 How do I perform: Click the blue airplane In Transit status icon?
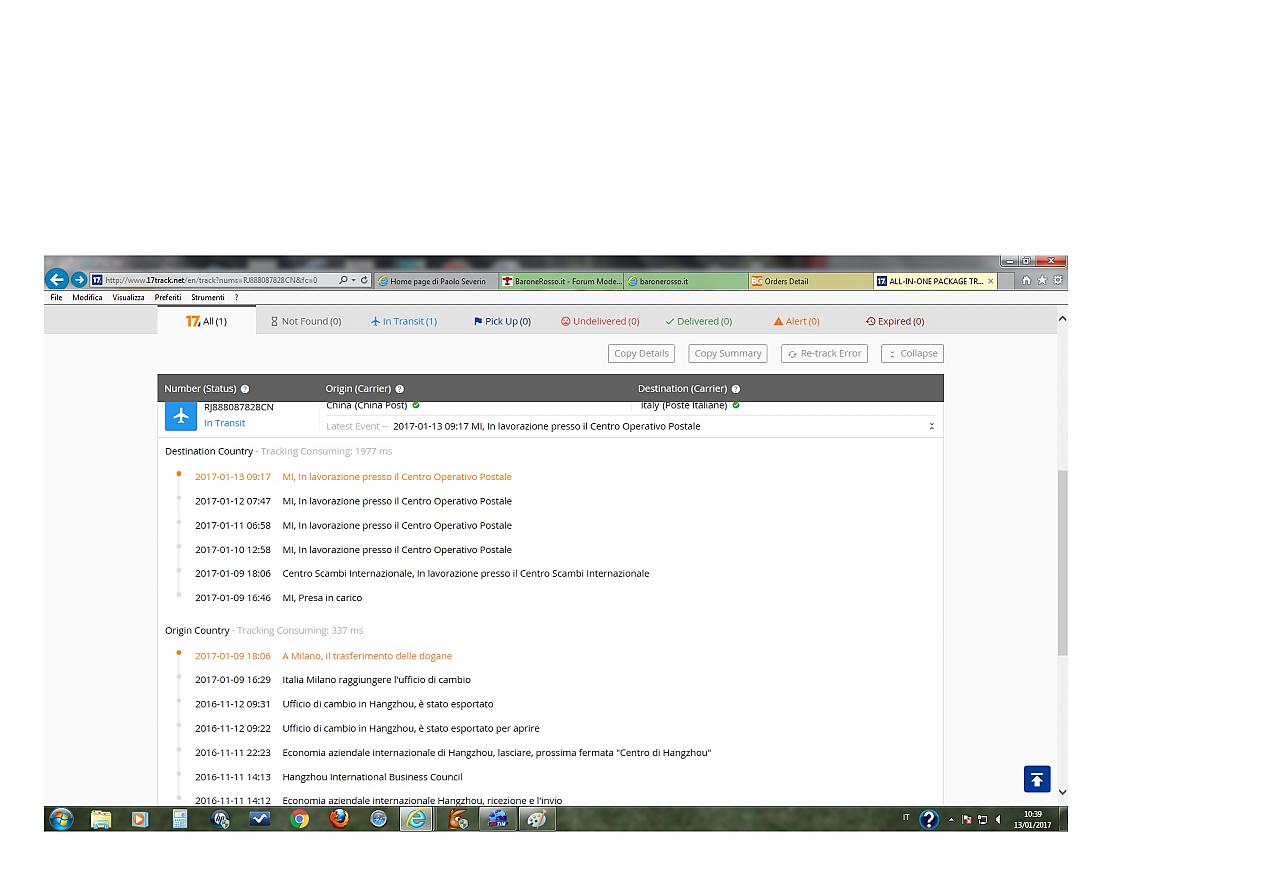point(181,416)
